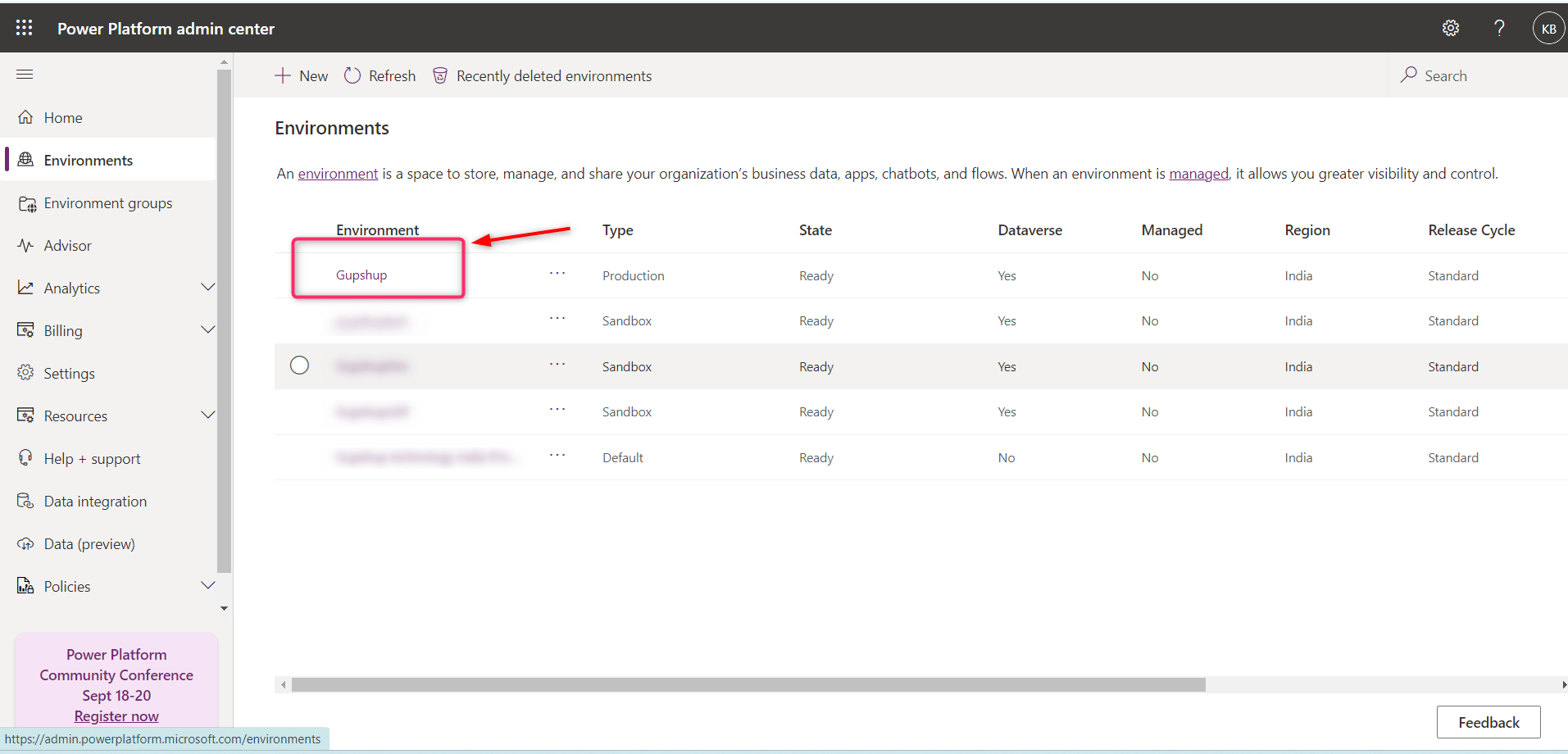Sort by the Environment column header
The height and width of the screenshot is (754, 1568).
377,230
